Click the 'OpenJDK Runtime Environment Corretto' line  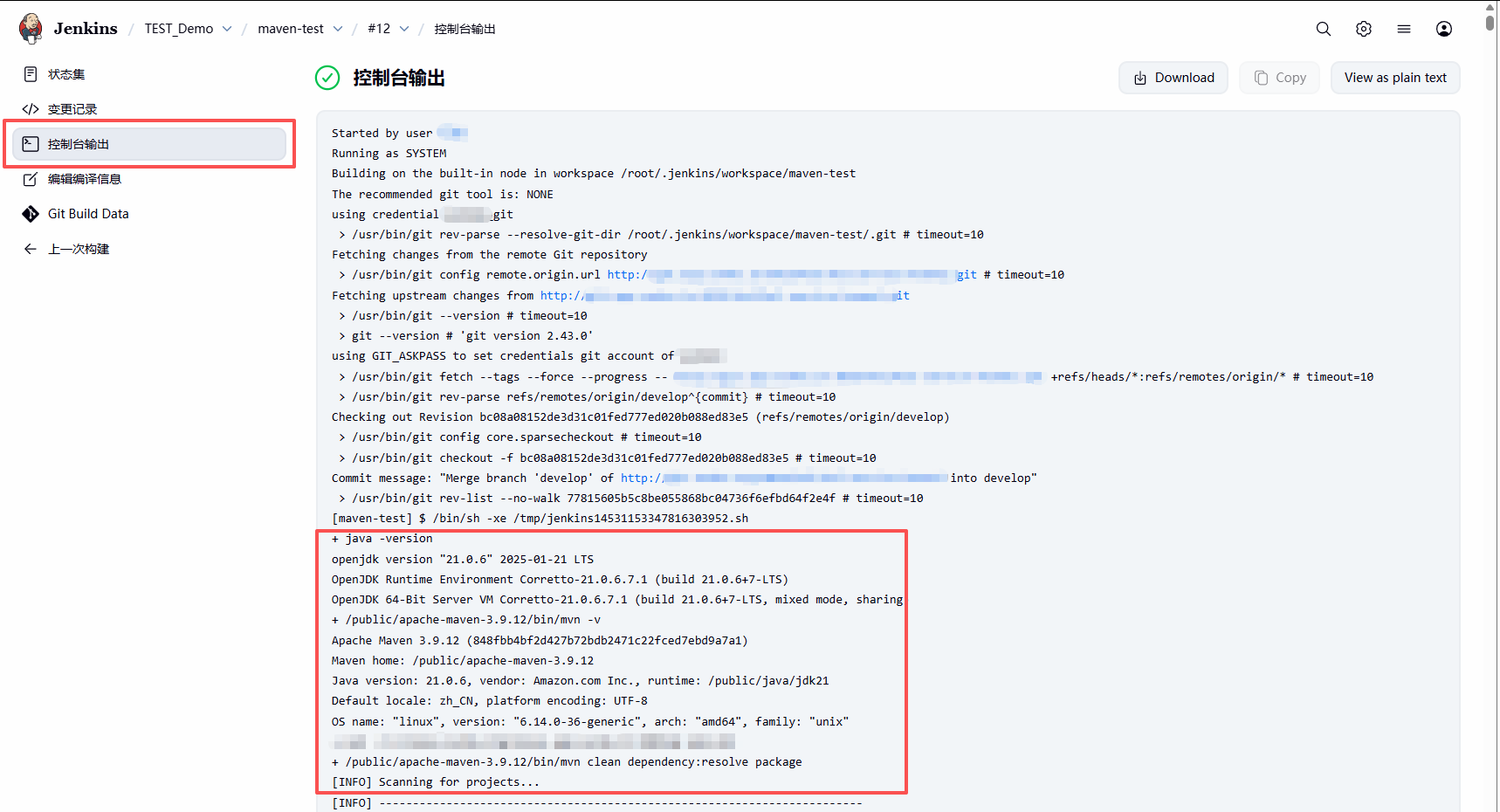click(560, 580)
